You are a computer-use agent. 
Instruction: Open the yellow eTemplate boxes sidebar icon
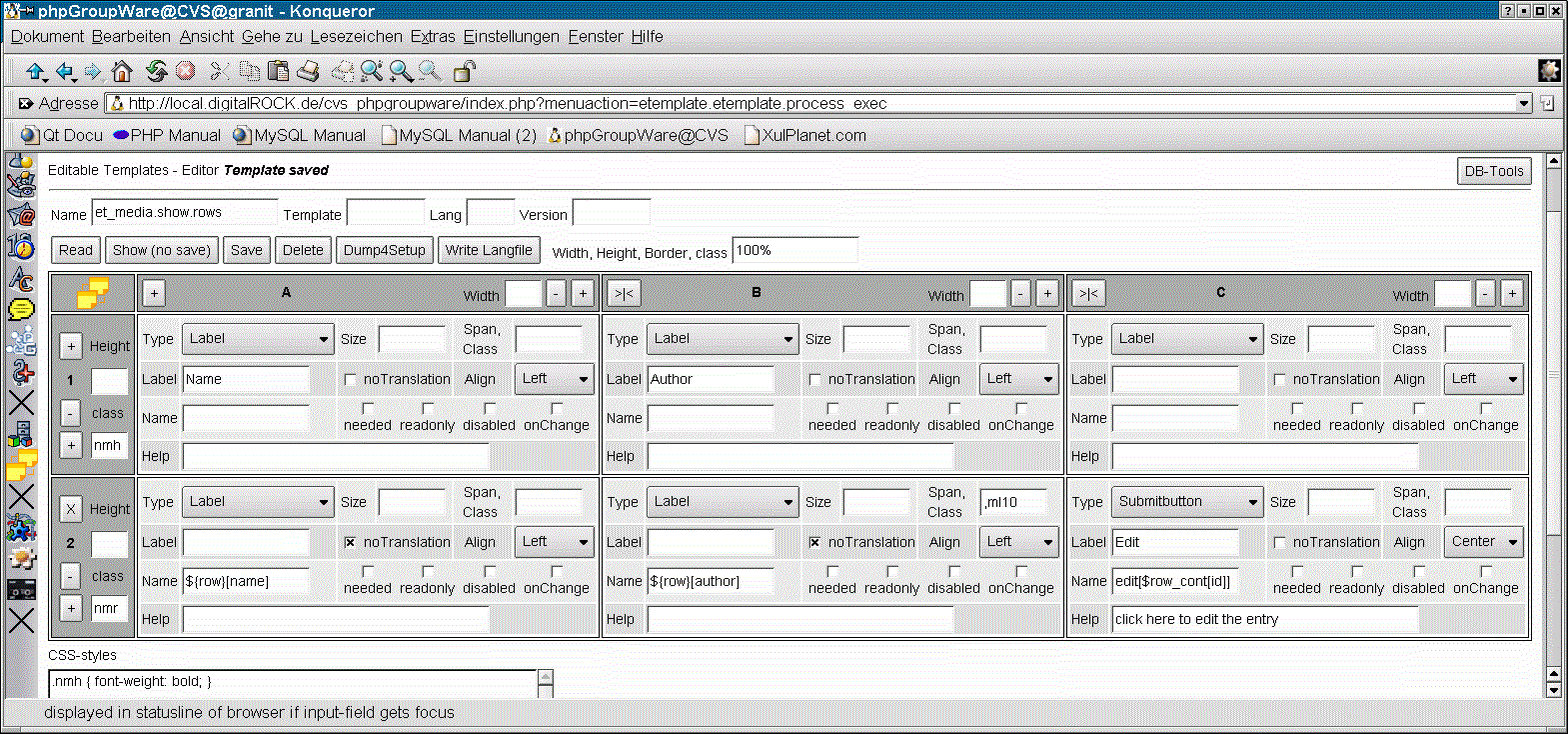(21, 465)
